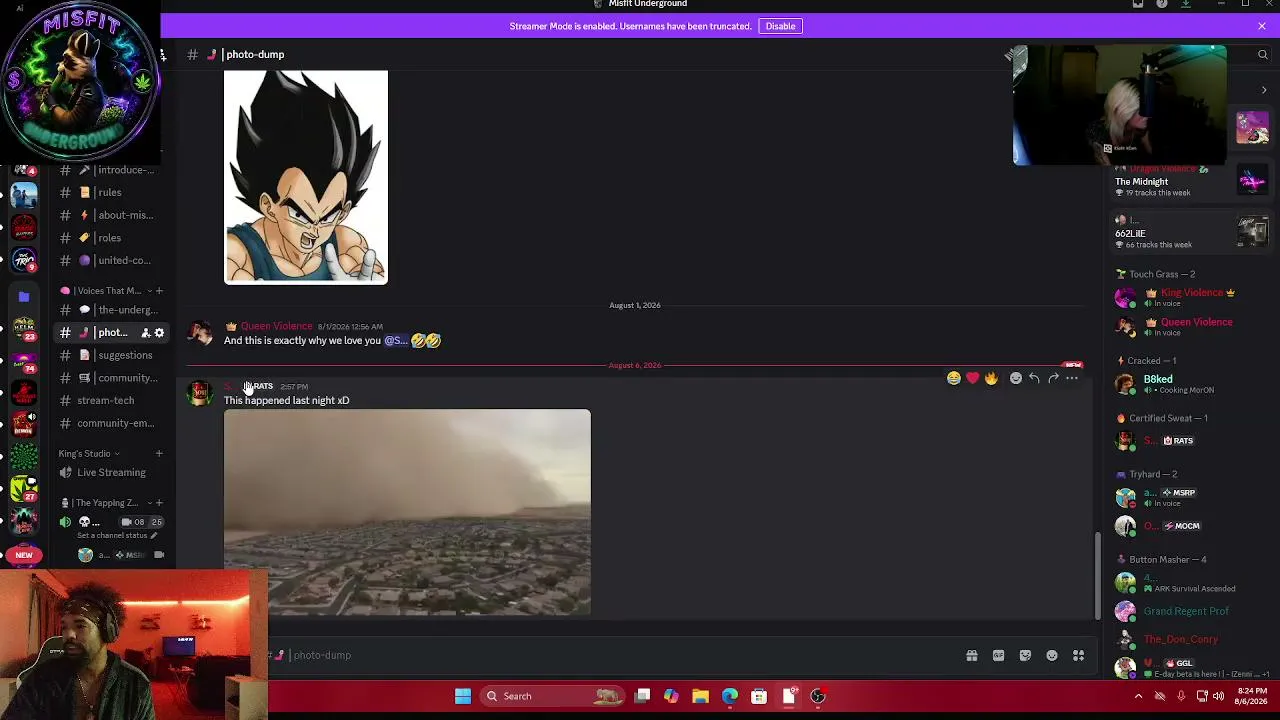Open the community... channel with the shop icon
Image resolution: width=1280 pixels, height=720 pixels.
(x=112, y=378)
